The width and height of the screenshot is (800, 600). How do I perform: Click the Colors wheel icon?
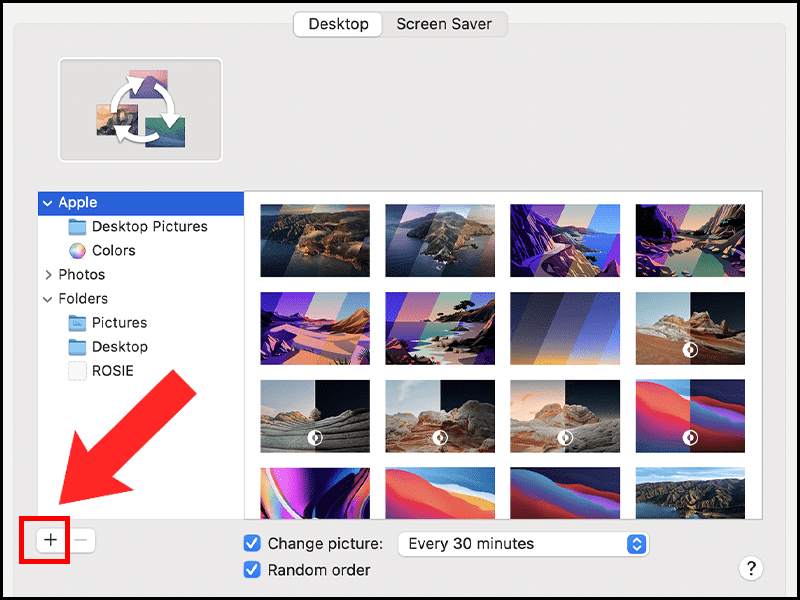77,251
